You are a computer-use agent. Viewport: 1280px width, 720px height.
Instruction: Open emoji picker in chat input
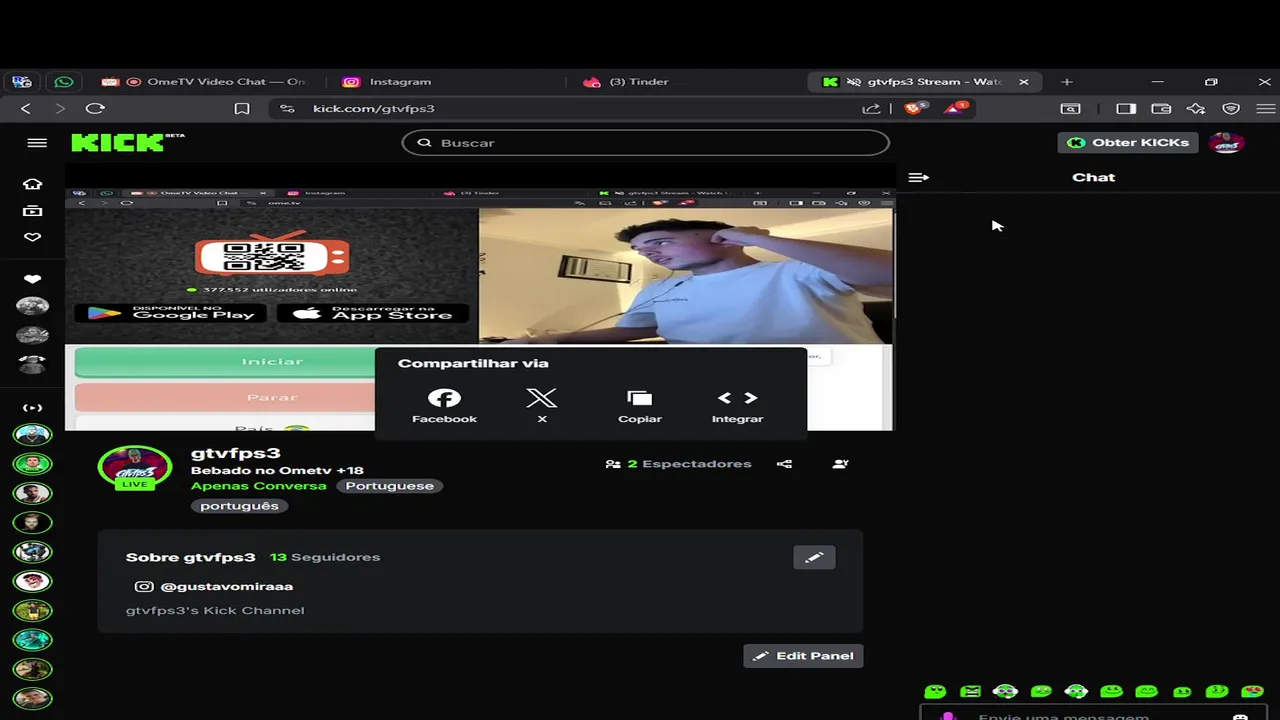1240,716
